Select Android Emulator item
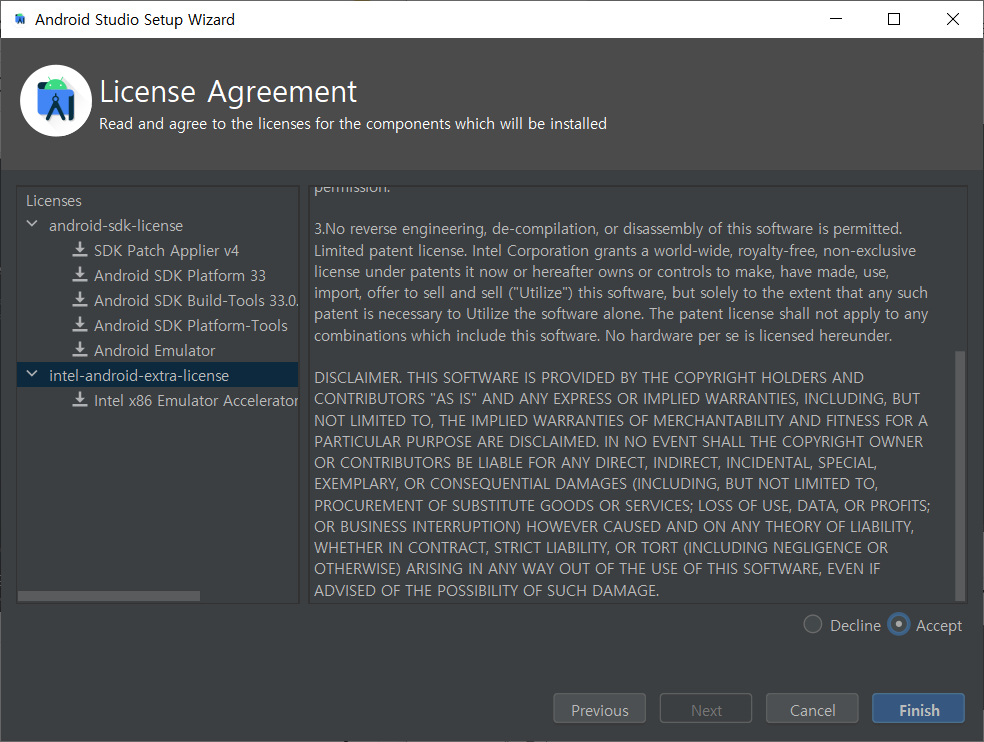 tap(154, 351)
